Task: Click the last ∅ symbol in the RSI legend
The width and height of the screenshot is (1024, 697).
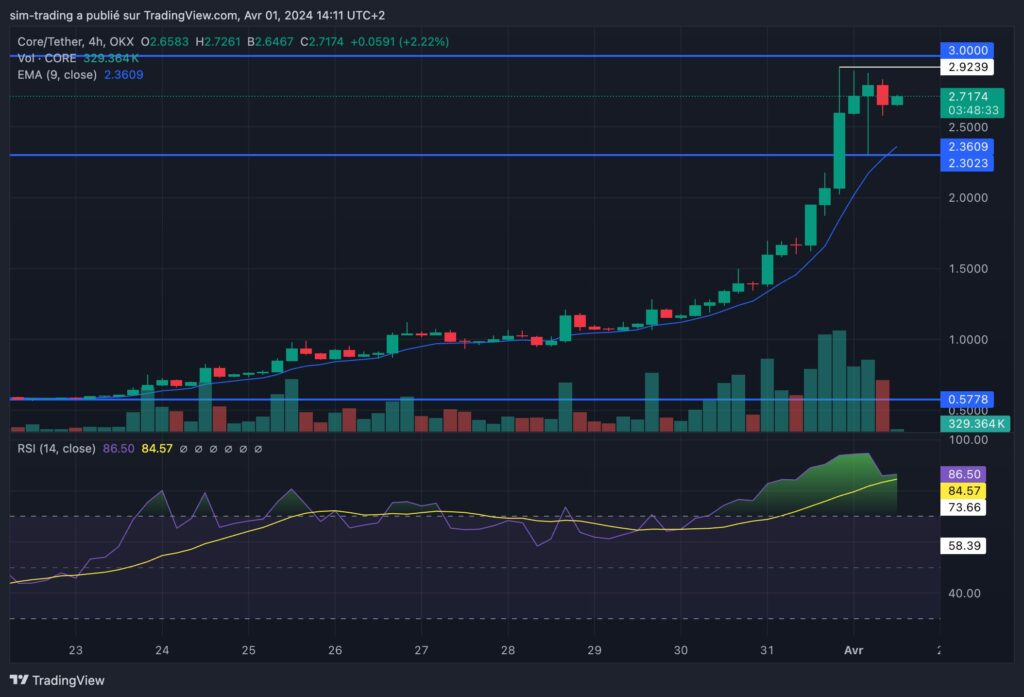Action: coord(258,449)
